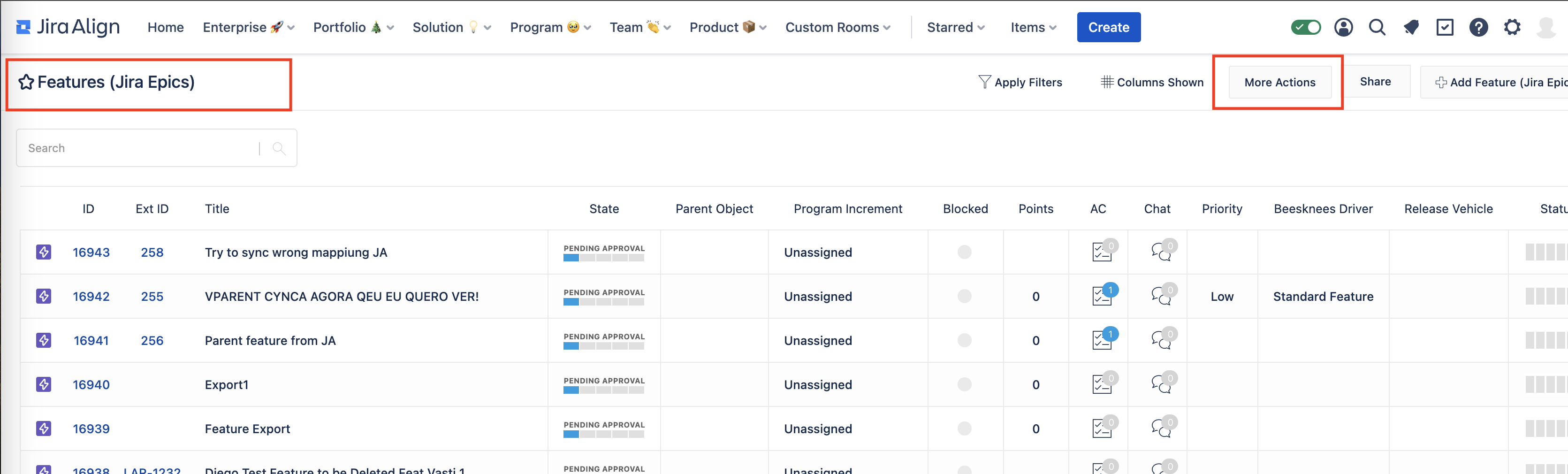This screenshot has width=1568, height=474.
Task: Toggle blocked indicator for feature 16939
Action: click(x=964, y=428)
